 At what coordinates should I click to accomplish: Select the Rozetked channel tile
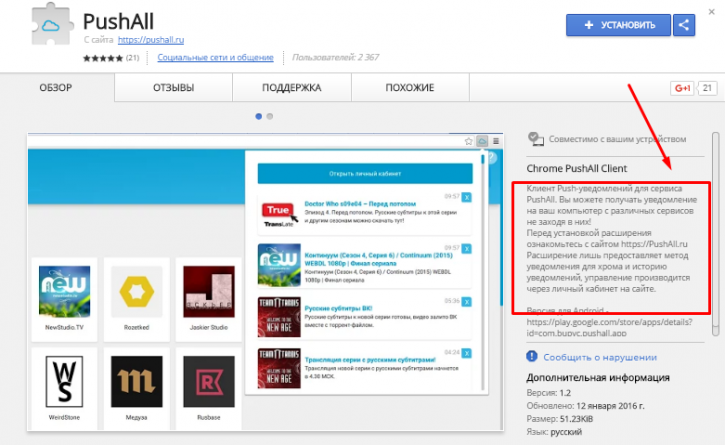point(136,299)
